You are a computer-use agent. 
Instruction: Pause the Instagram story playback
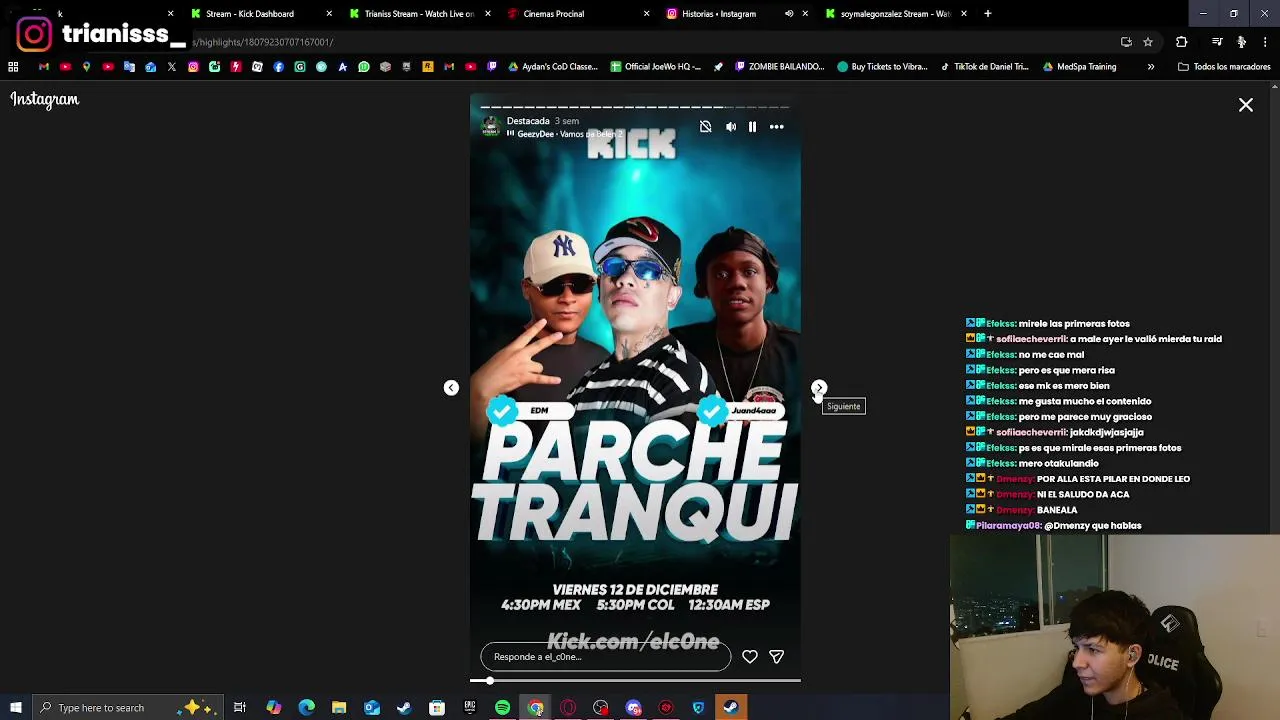(752, 127)
